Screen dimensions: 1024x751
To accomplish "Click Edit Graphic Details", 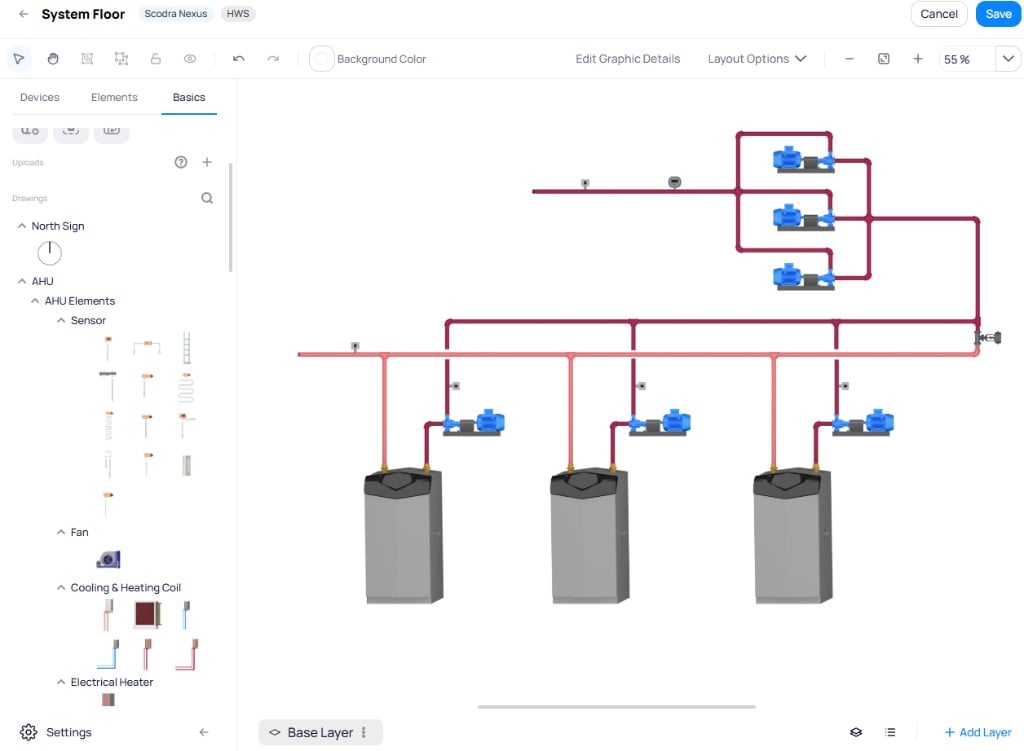I will click(627, 59).
